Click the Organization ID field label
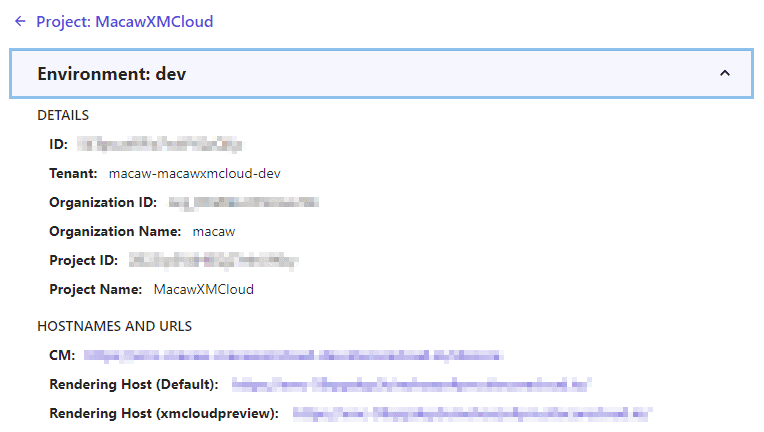The width and height of the screenshot is (764, 432). 103,202
